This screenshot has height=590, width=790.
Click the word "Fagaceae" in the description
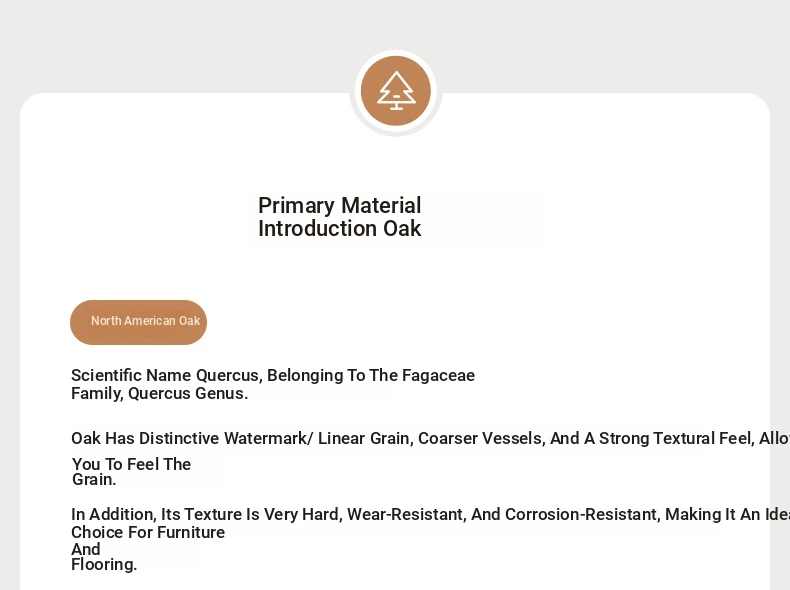click(438, 376)
